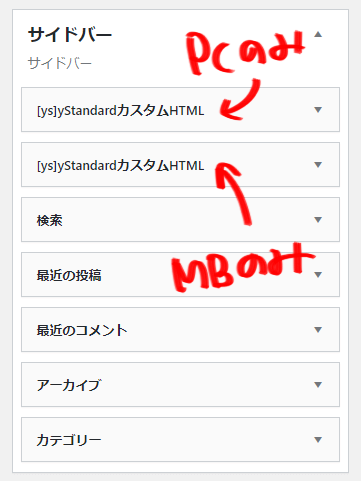The height and width of the screenshot is (481, 361).
Task: Open the 最近の投稿 widget dropdown arrow
Action: click(x=318, y=275)
